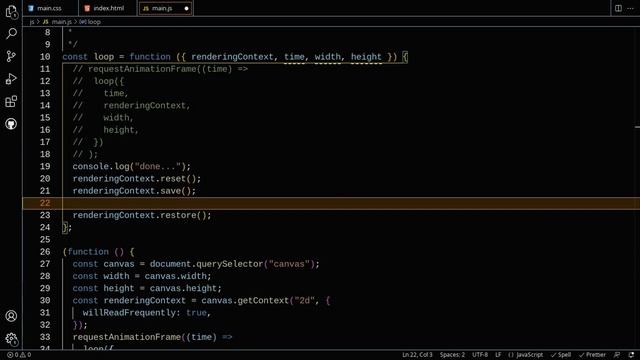Click 'document.querySelector' on line 27

coord(206,264)
